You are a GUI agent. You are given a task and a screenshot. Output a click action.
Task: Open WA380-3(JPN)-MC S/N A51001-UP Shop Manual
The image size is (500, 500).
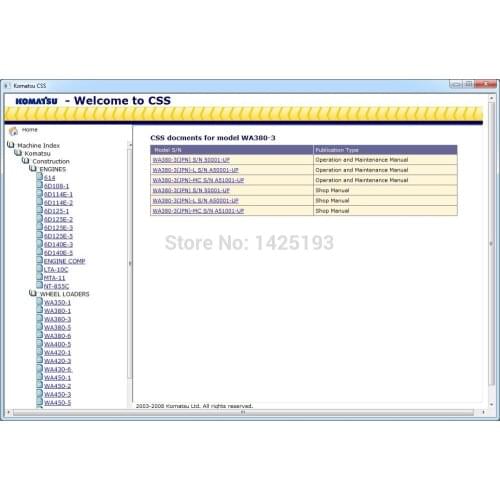(198, 211)
